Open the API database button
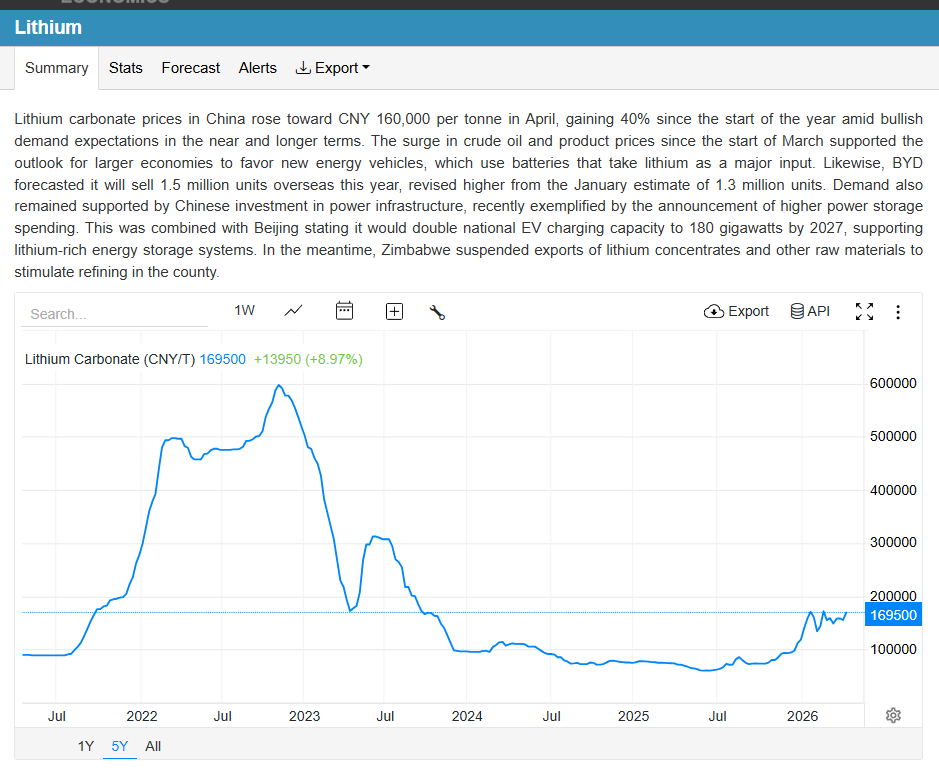Screen dimensions: 939x779 [810, 311]
